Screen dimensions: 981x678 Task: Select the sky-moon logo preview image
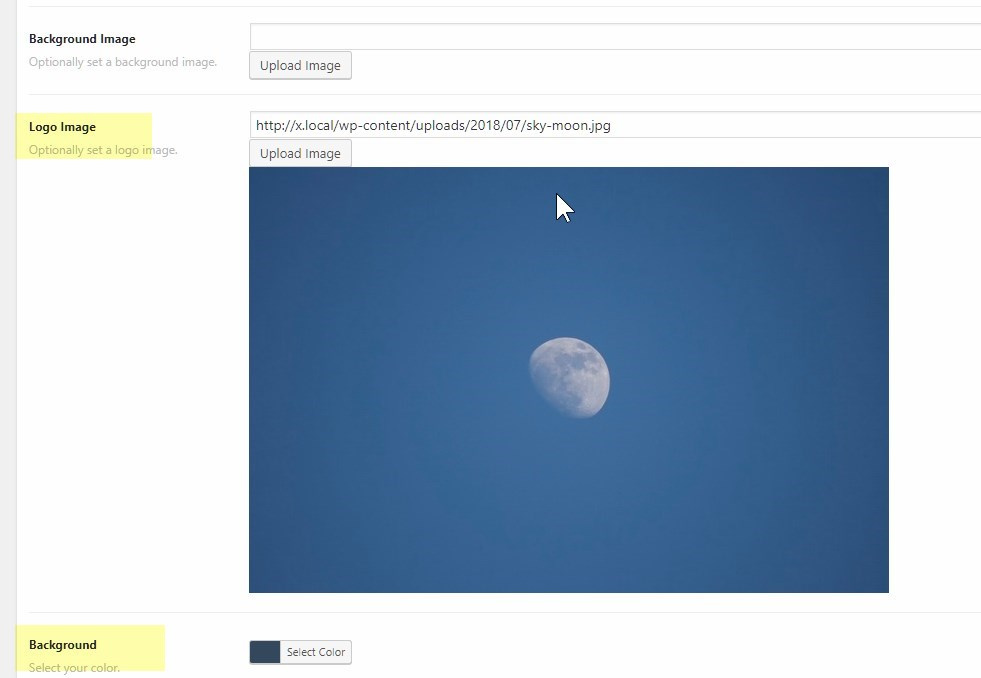[x=569, y=380]
